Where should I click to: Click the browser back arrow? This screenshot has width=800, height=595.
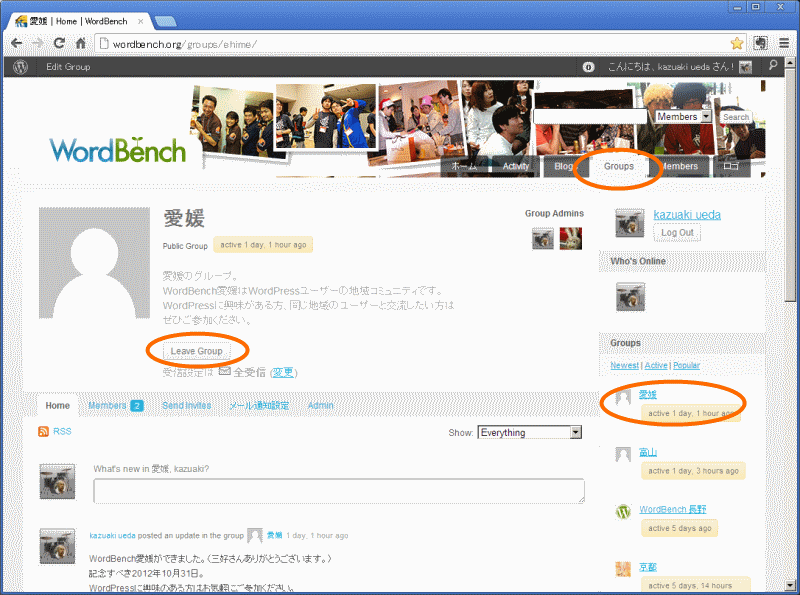[16, 43]
